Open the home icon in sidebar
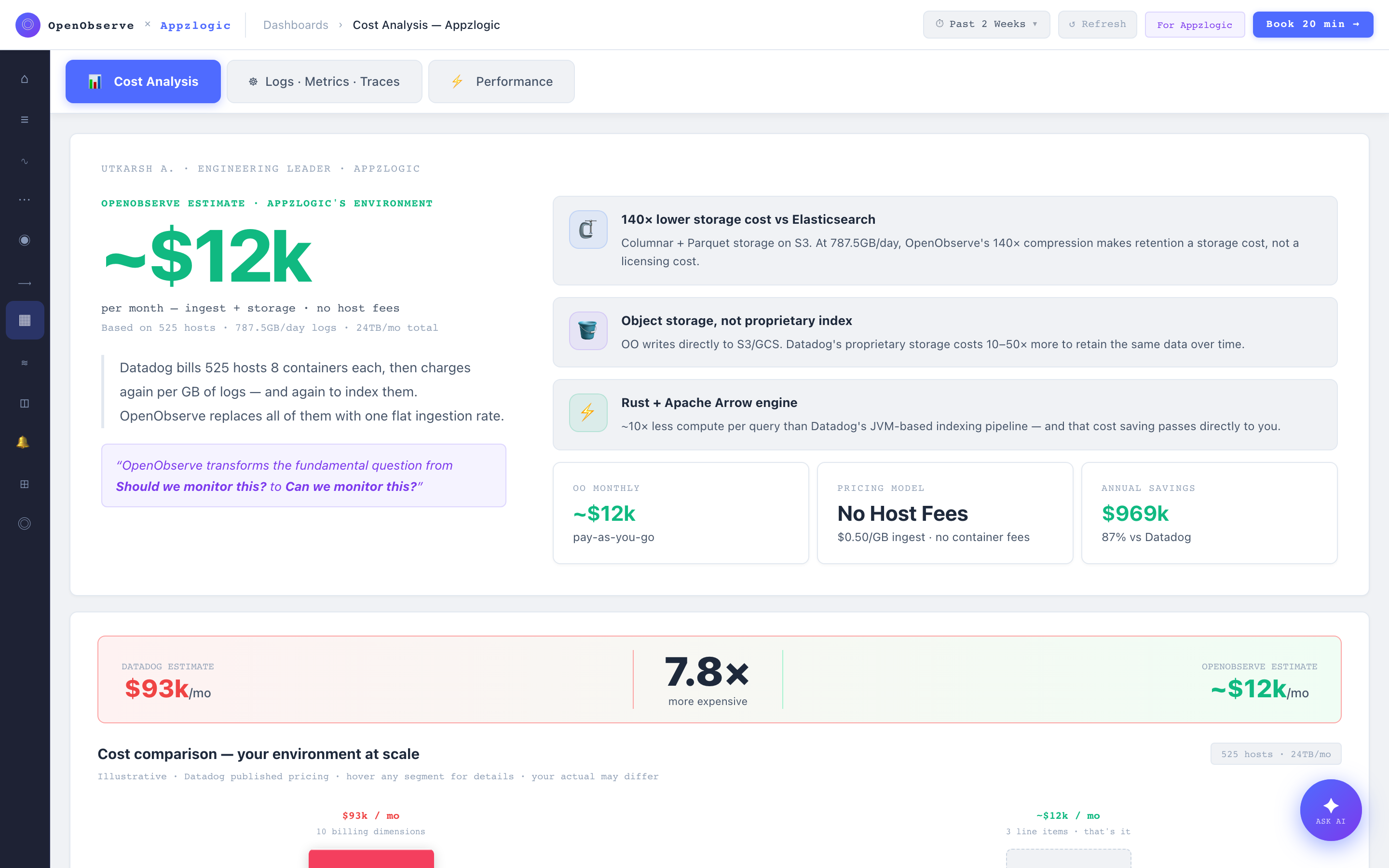This screenshot has height=868, width=1389. [x=25, y=79]
